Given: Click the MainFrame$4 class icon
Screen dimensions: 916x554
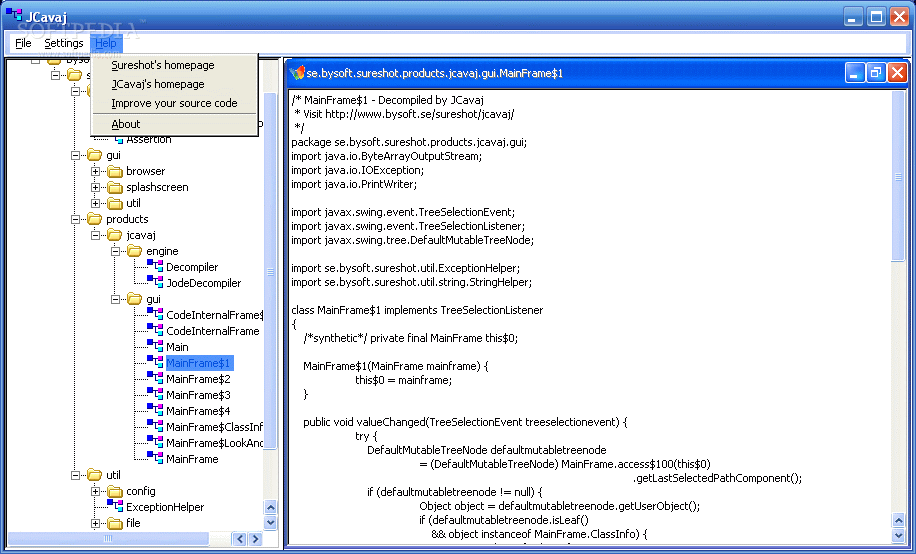Looking at the screenshot, I should pyautogui.click(x=155, y=410).
